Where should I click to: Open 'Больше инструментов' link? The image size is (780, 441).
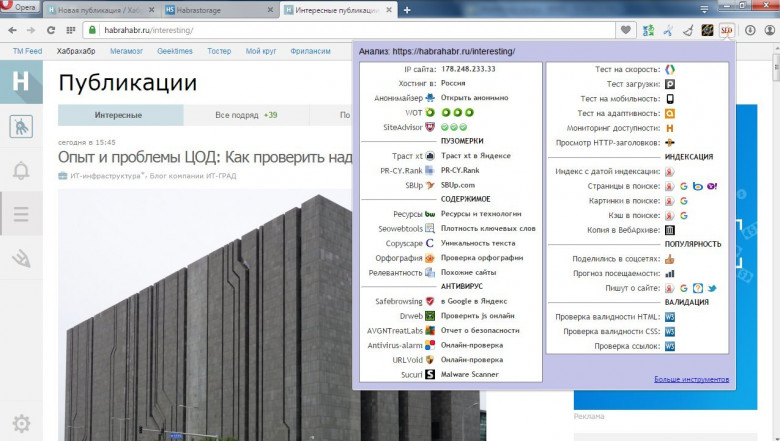tap(692, 379)
